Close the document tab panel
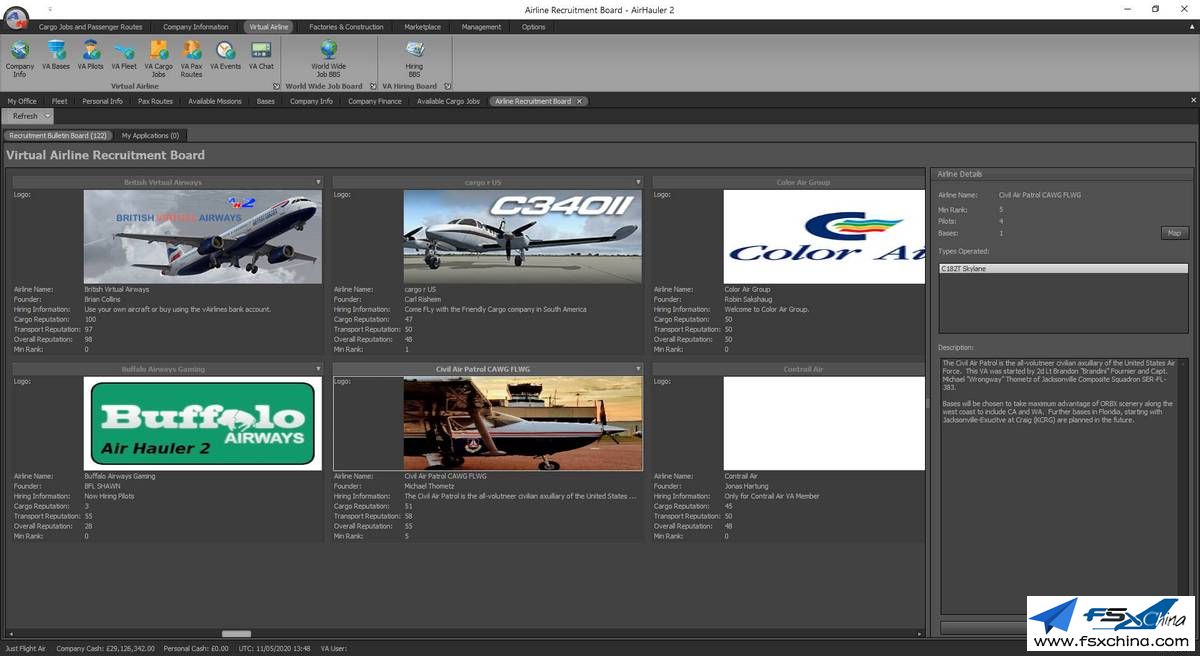 [1193, 100]
